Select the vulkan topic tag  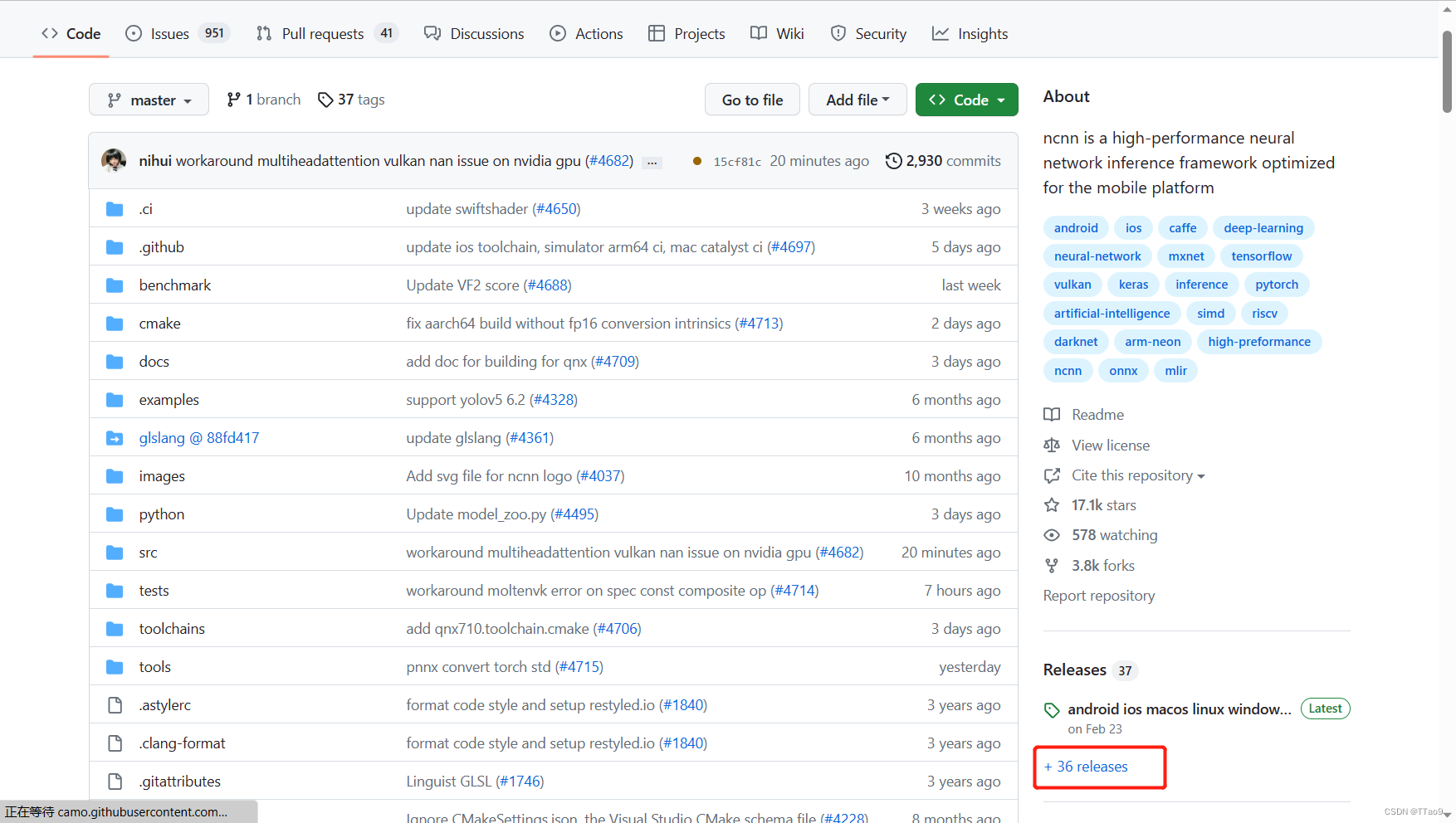1072,285
